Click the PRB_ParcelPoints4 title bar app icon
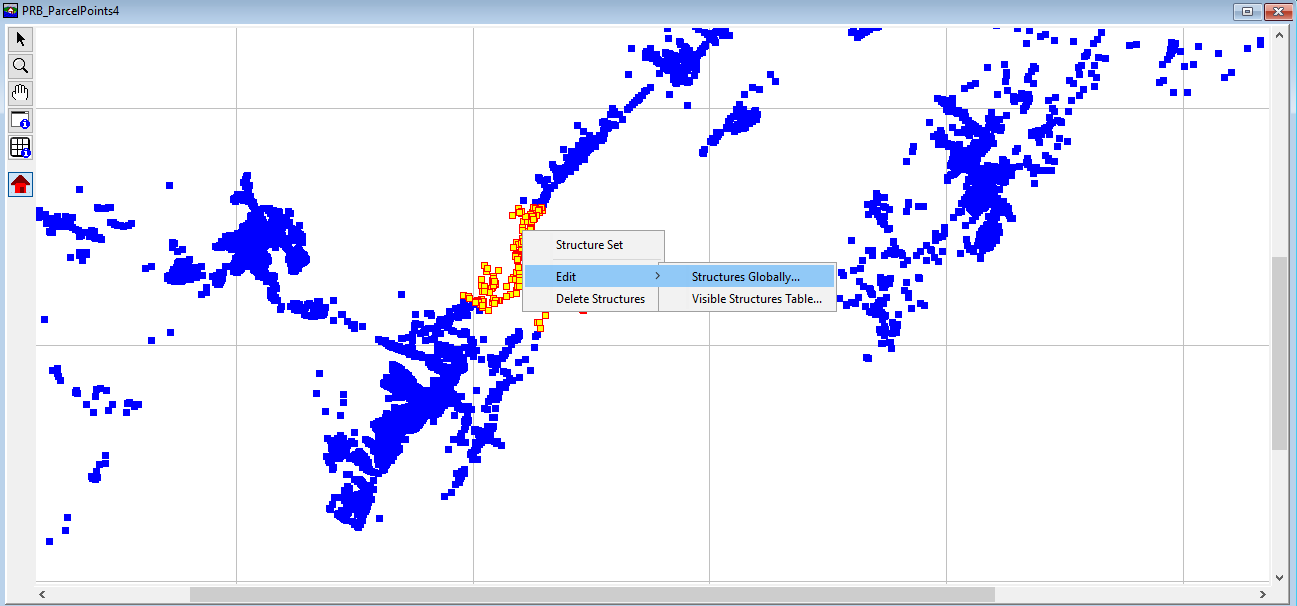1297x606 pixels. tap(10, 11)
